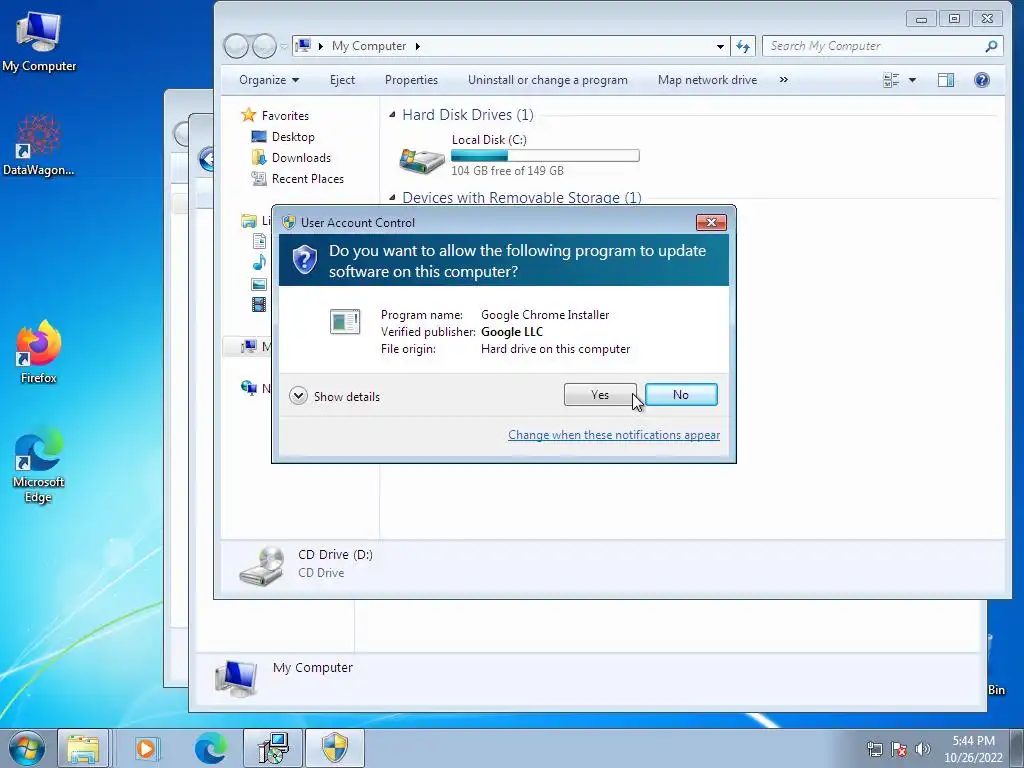The height and width of the screenshot is (768, 1024).
Task: Refresh the My Computer address bar
Action: point(743,46)
